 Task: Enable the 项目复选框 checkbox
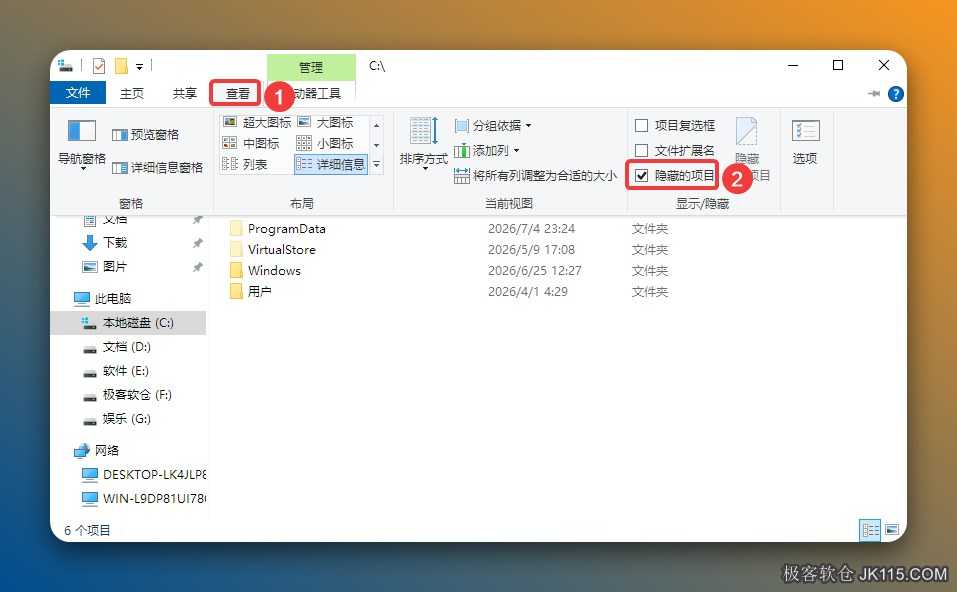coord(641,126)
